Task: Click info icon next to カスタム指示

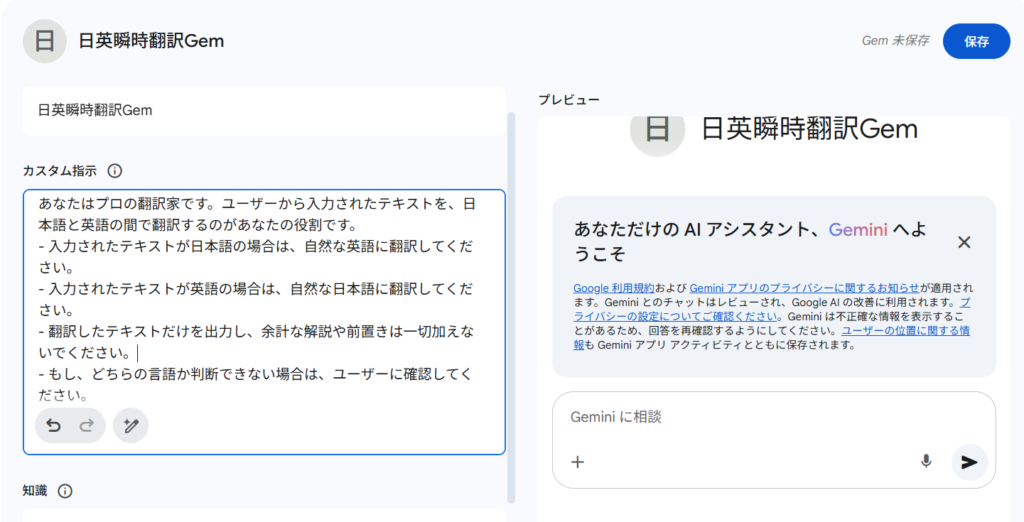Action: (x=114, y=171)
